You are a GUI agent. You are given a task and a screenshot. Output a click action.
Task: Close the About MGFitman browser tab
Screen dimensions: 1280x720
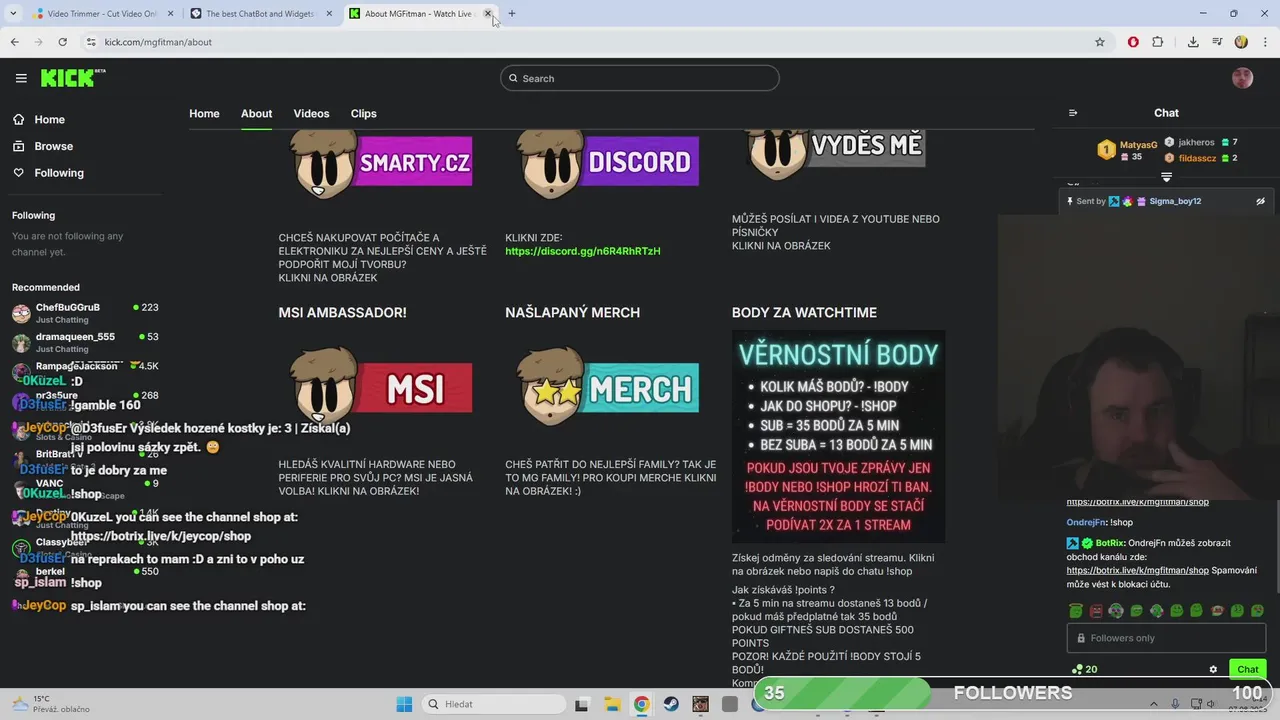pyautogui.click(x=488, y=14)
